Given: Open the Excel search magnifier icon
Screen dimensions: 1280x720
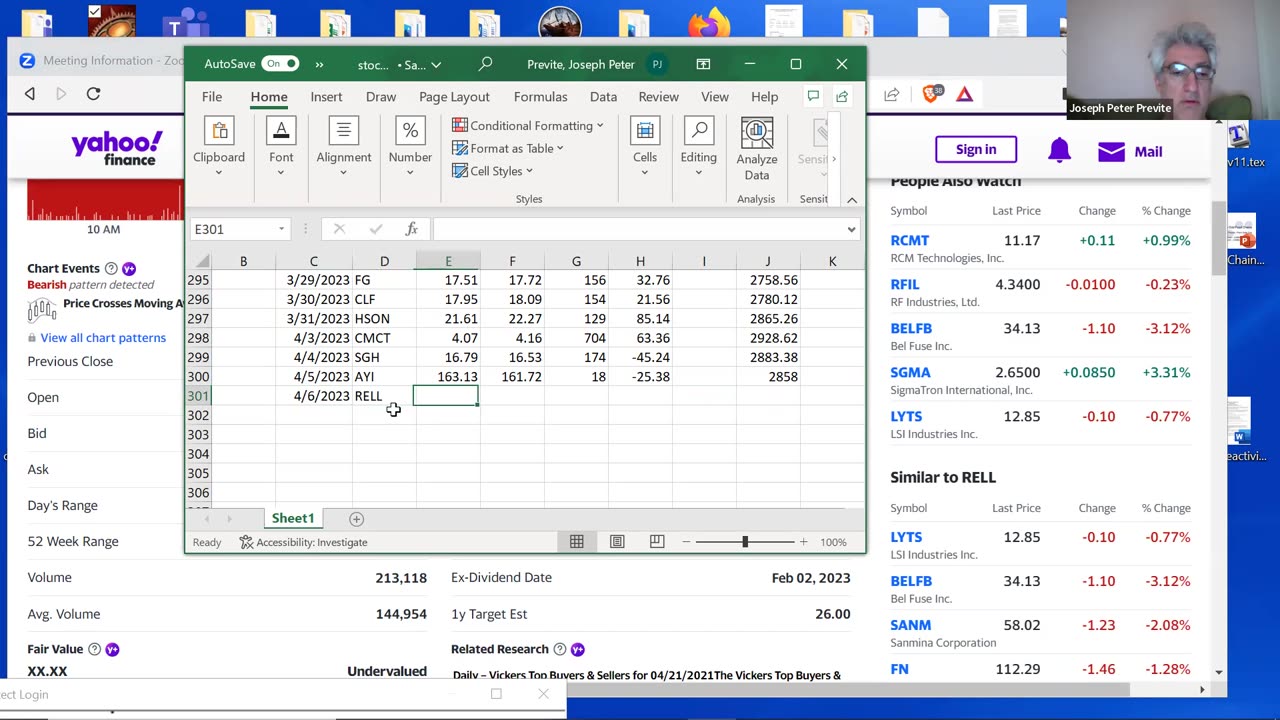Looking at the screenshot, I should coord(485,64).
